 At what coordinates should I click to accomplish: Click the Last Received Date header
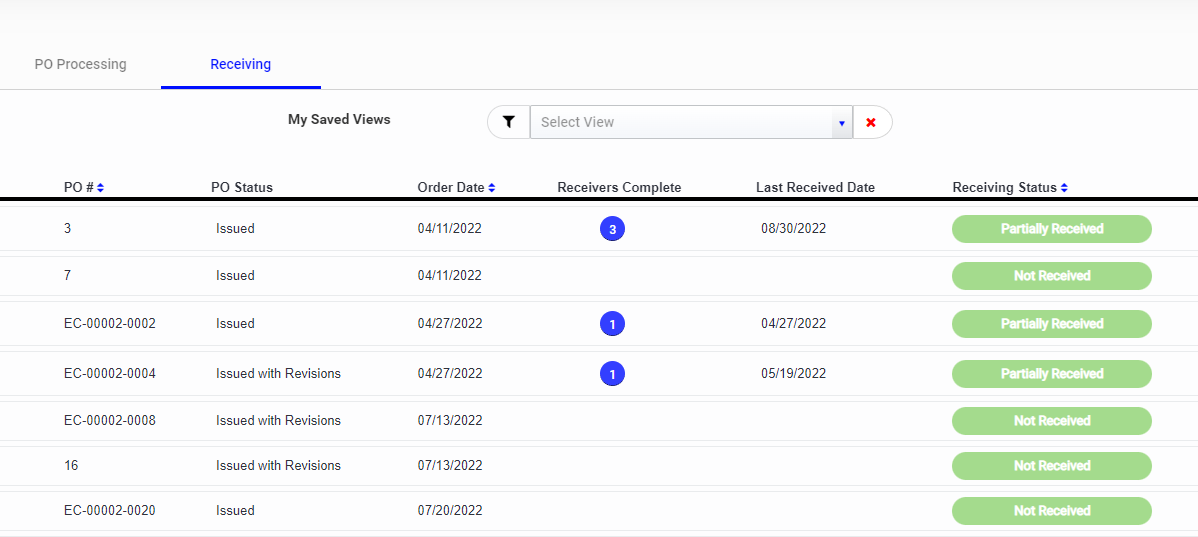(x=815, y=188)
